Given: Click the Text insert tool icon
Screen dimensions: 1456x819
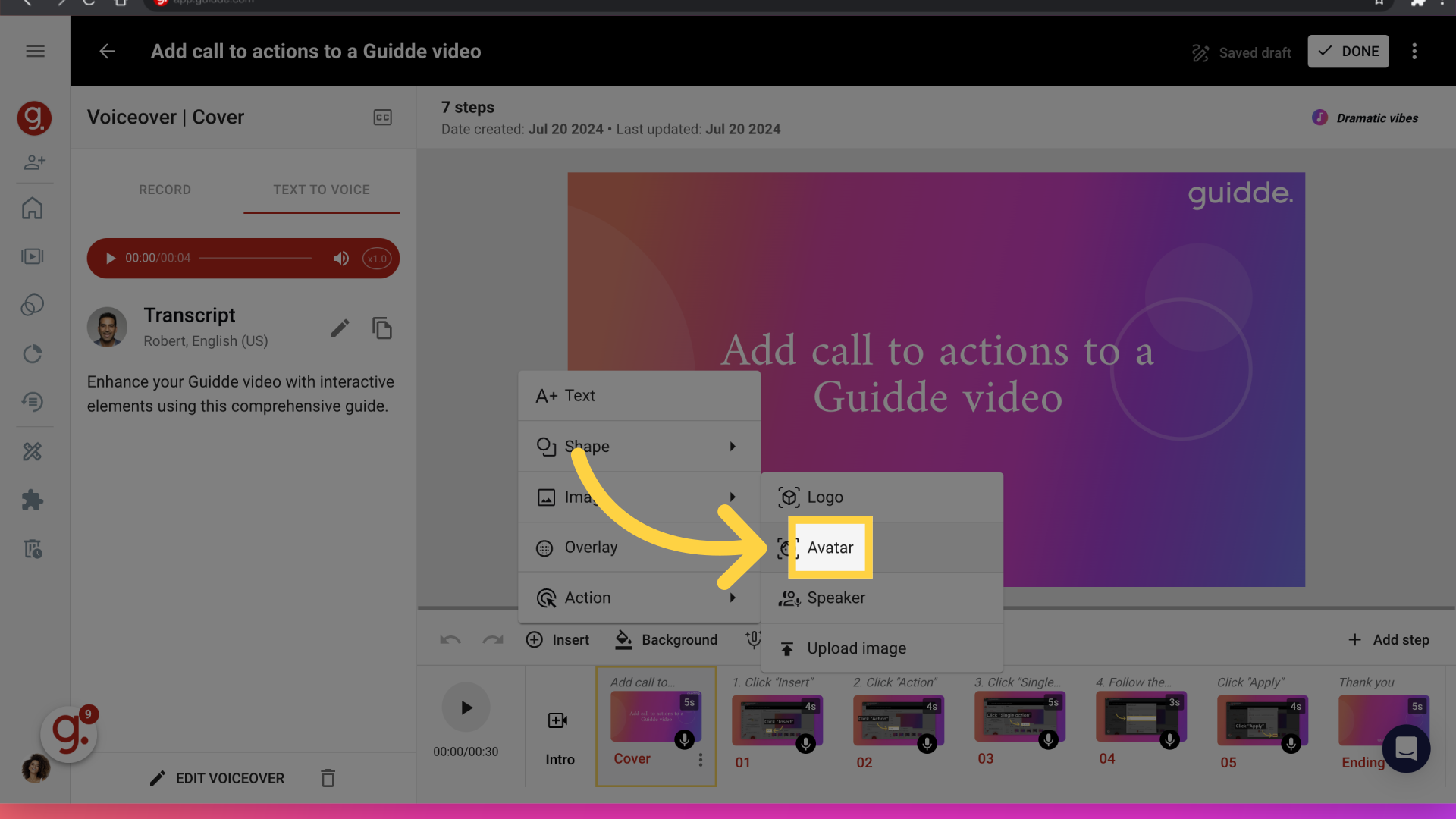Looking at the screenshot, I should (x=545, y=395).
